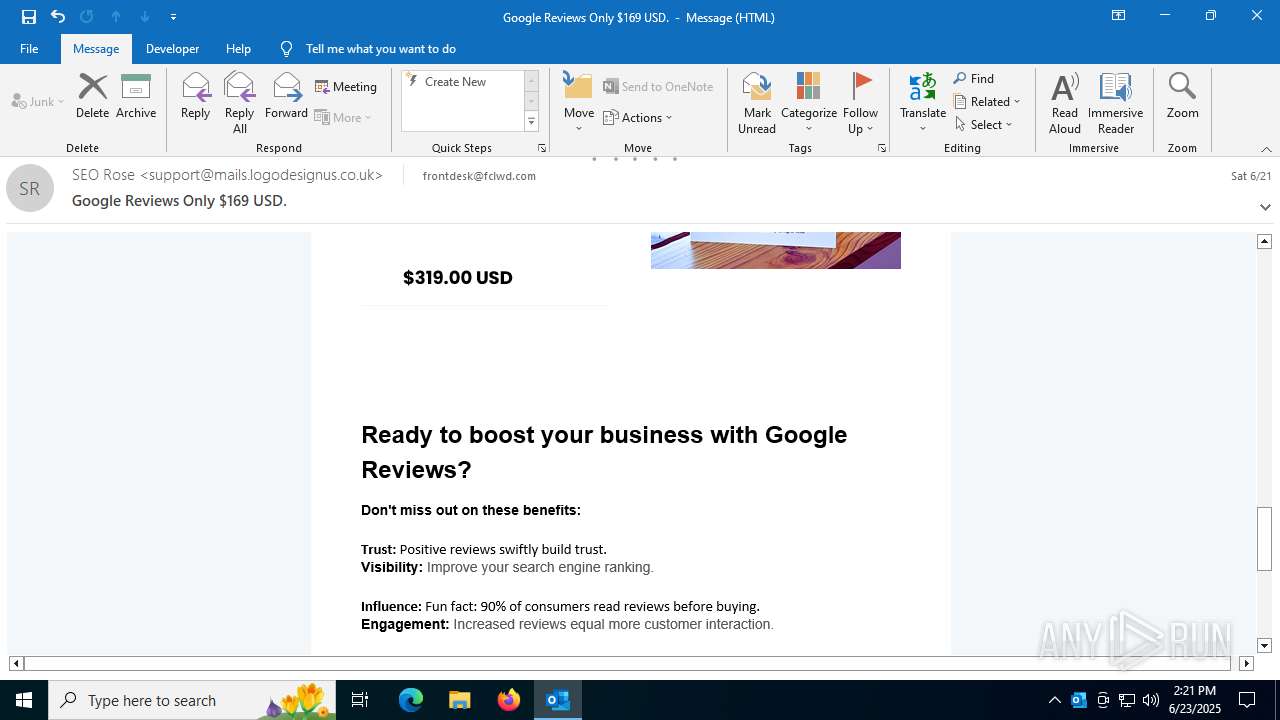The image size is (1280, 720).
Task: Open the Move folder dropdown
Action: [579, 103]
